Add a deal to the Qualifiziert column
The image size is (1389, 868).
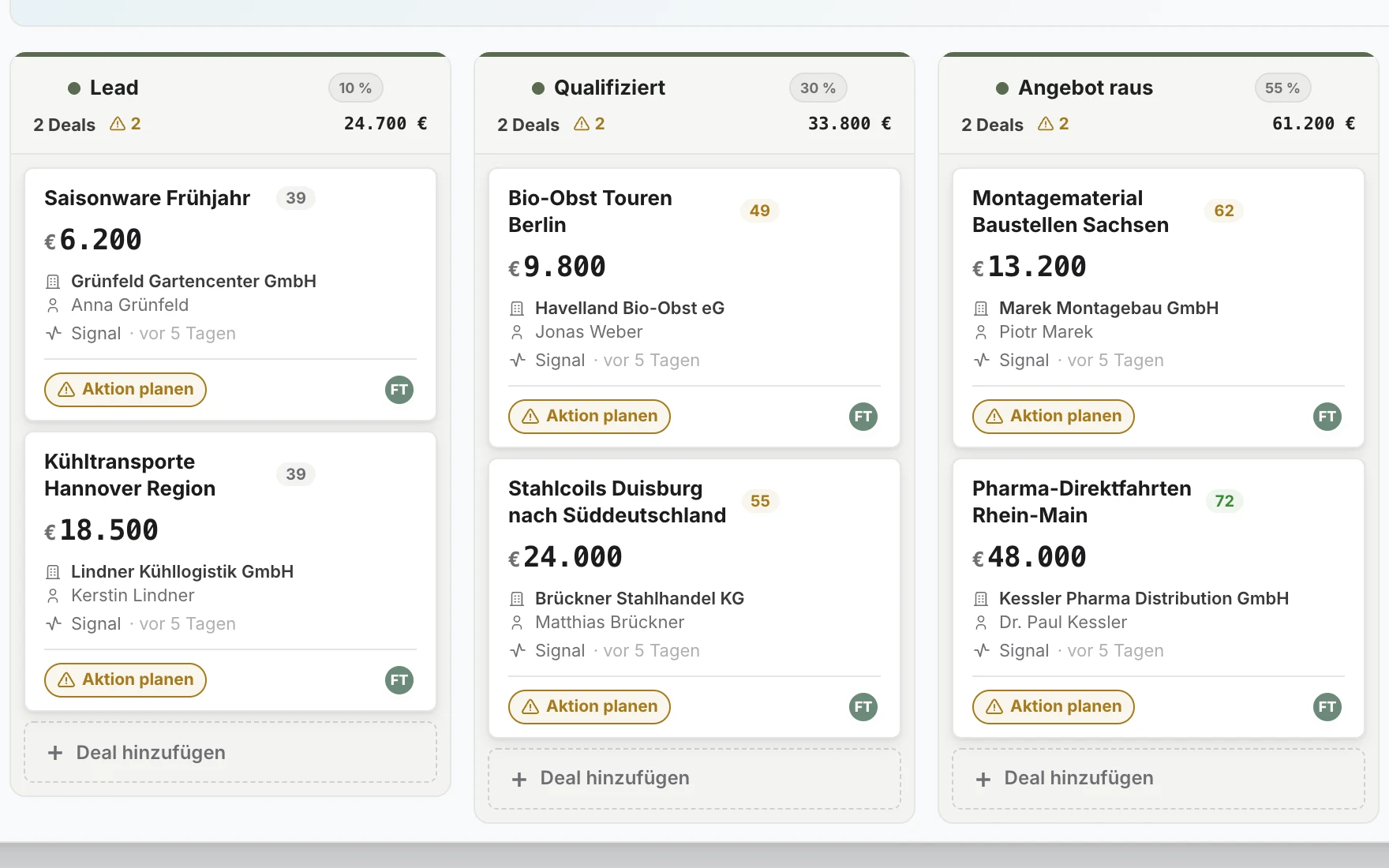694,779
